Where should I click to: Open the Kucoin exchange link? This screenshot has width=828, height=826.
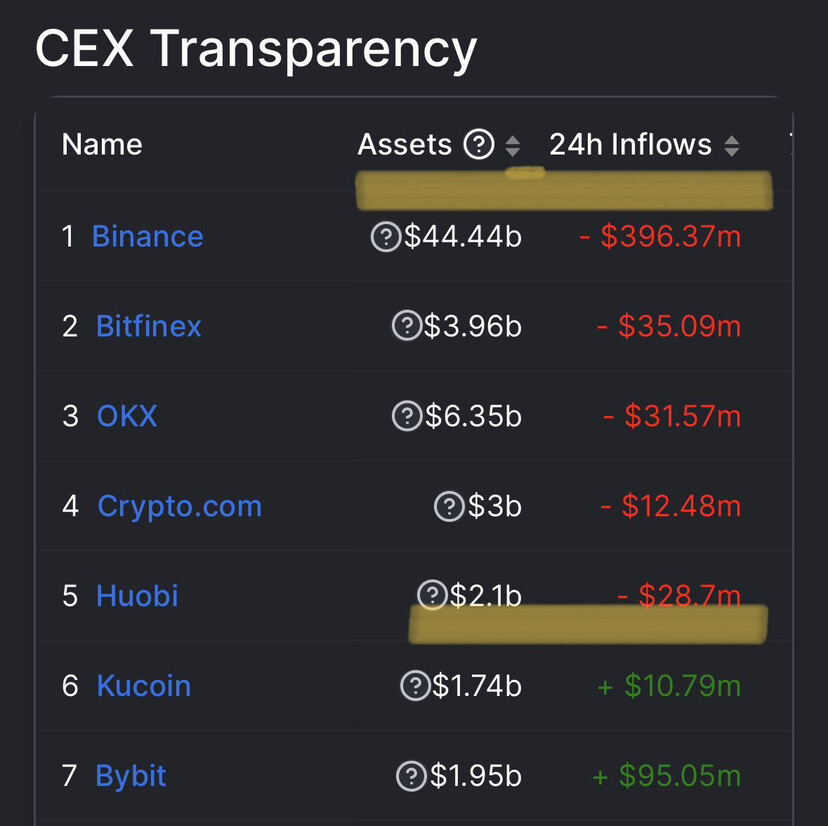143,686
